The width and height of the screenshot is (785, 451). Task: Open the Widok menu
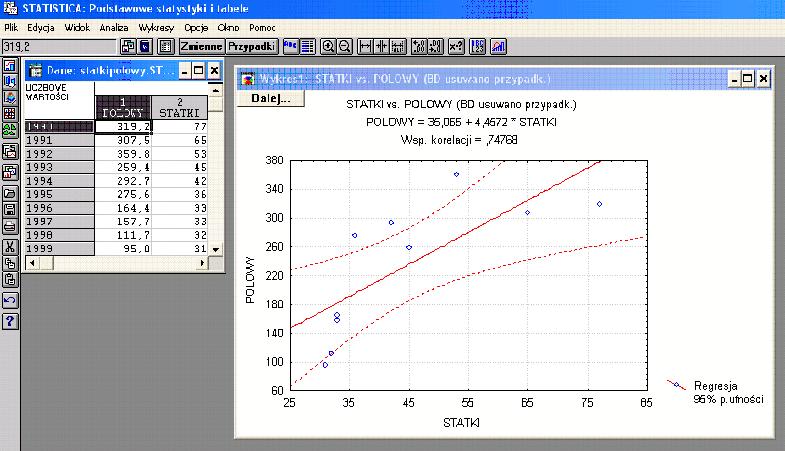77,28
